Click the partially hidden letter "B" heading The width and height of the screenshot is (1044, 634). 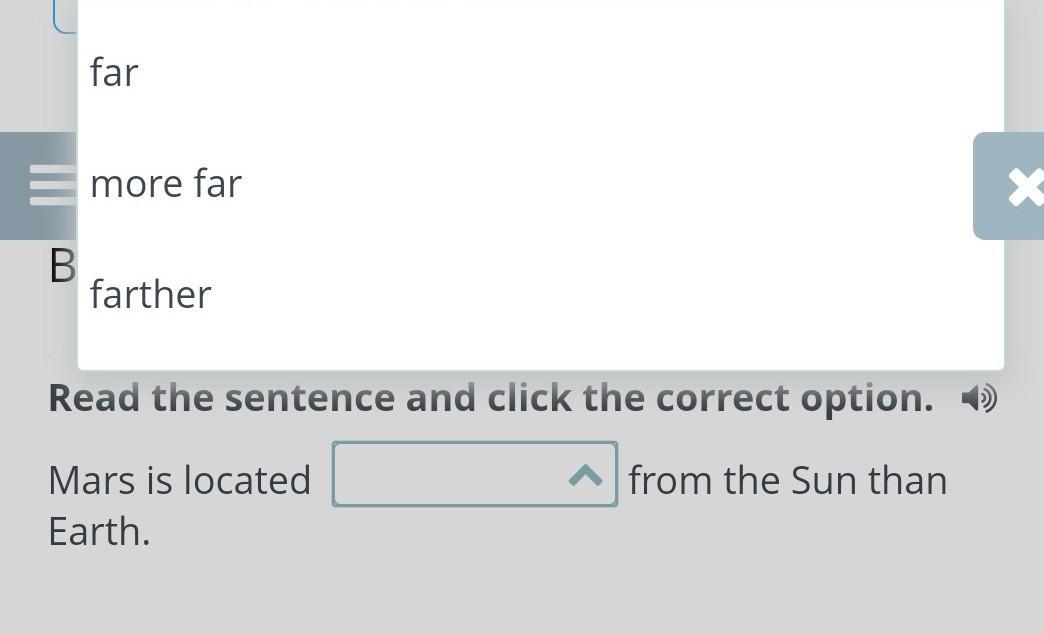(x=62, y=266)
